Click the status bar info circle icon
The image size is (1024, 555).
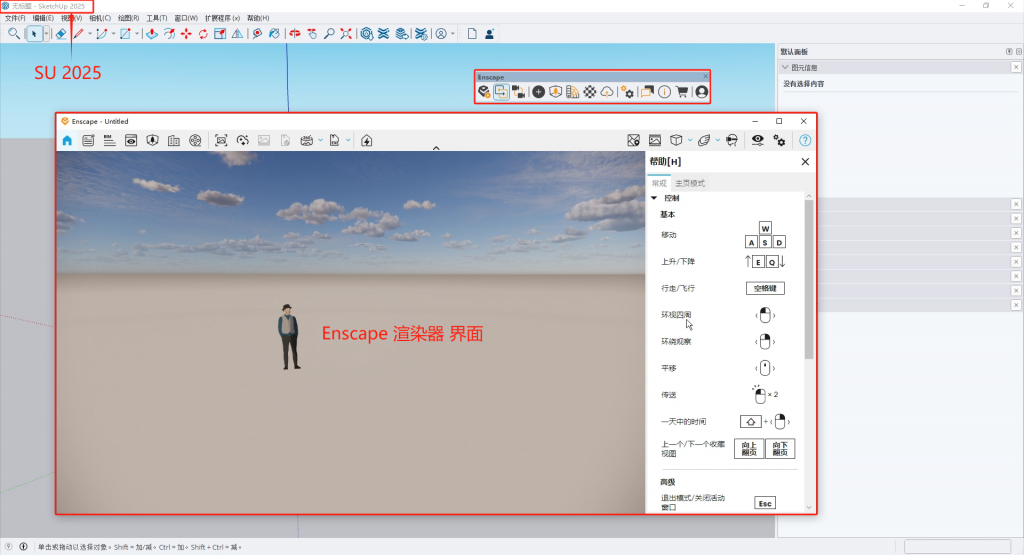point(24,547)
